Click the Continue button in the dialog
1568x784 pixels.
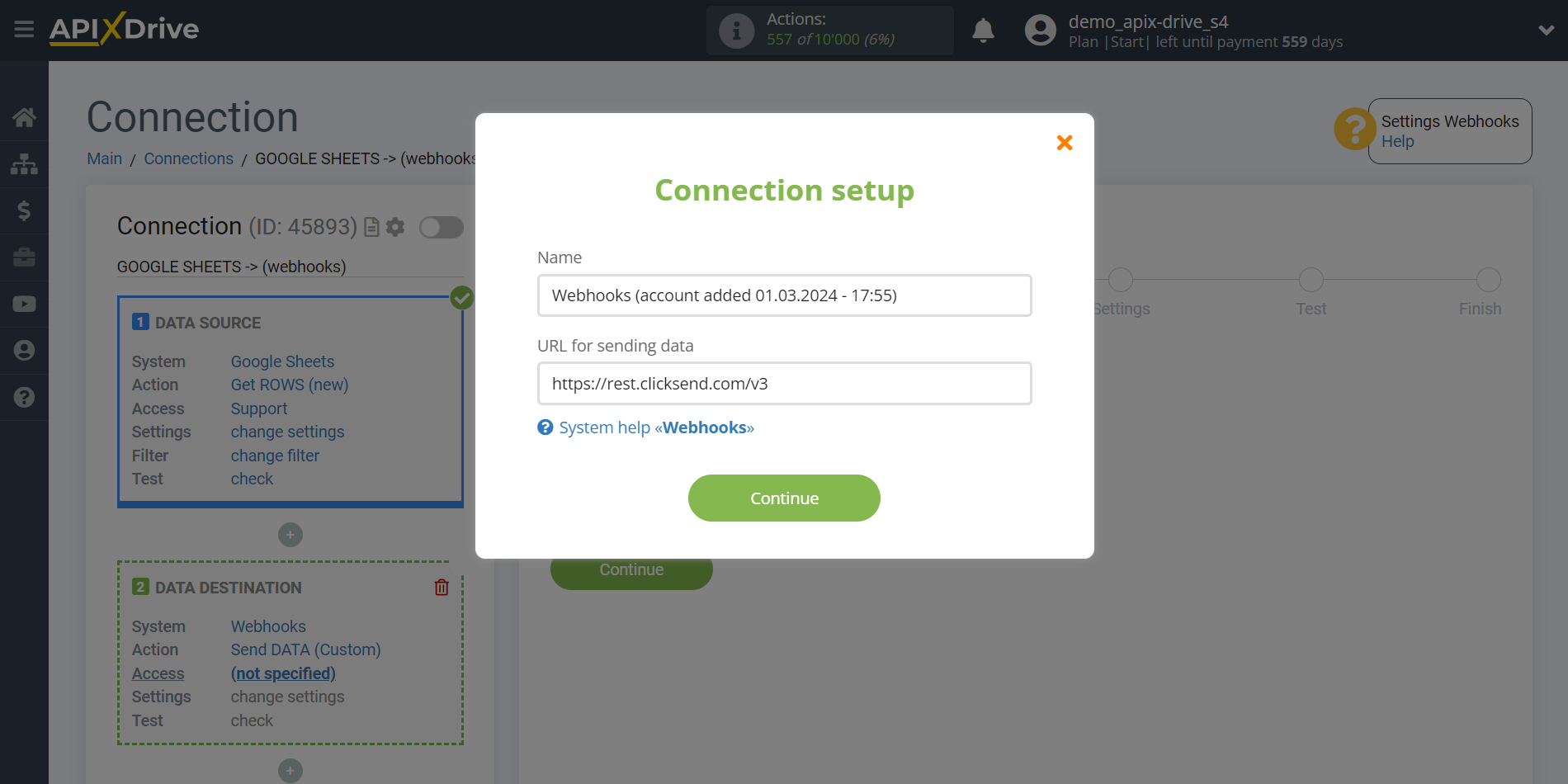pyautogui.click(x=783, y=498)
